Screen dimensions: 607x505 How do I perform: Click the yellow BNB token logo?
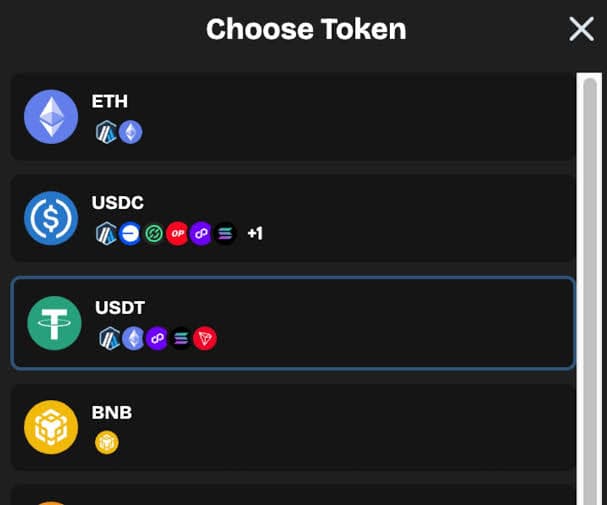(x=51, y=427)
